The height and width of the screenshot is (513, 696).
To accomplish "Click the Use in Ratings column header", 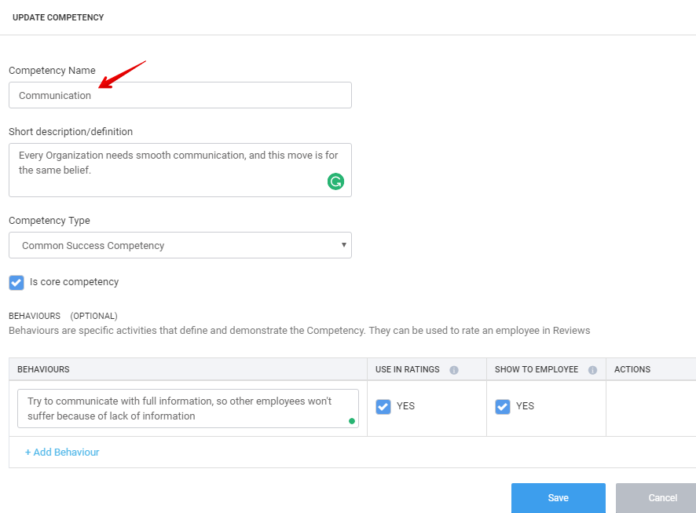I will click(407, 370).
